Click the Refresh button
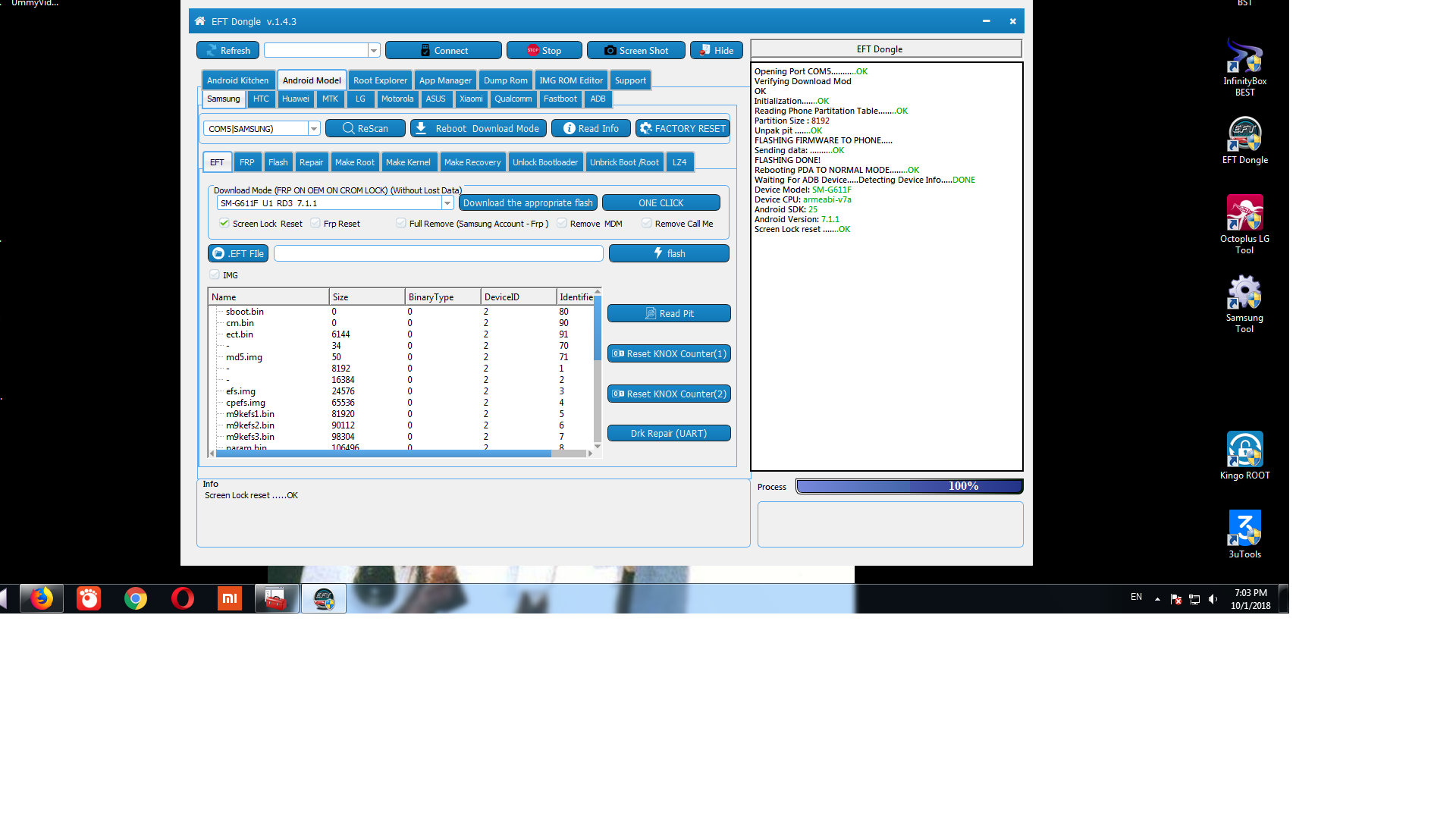This screenshot has height=819, width=1456. (x=227, y=50)
